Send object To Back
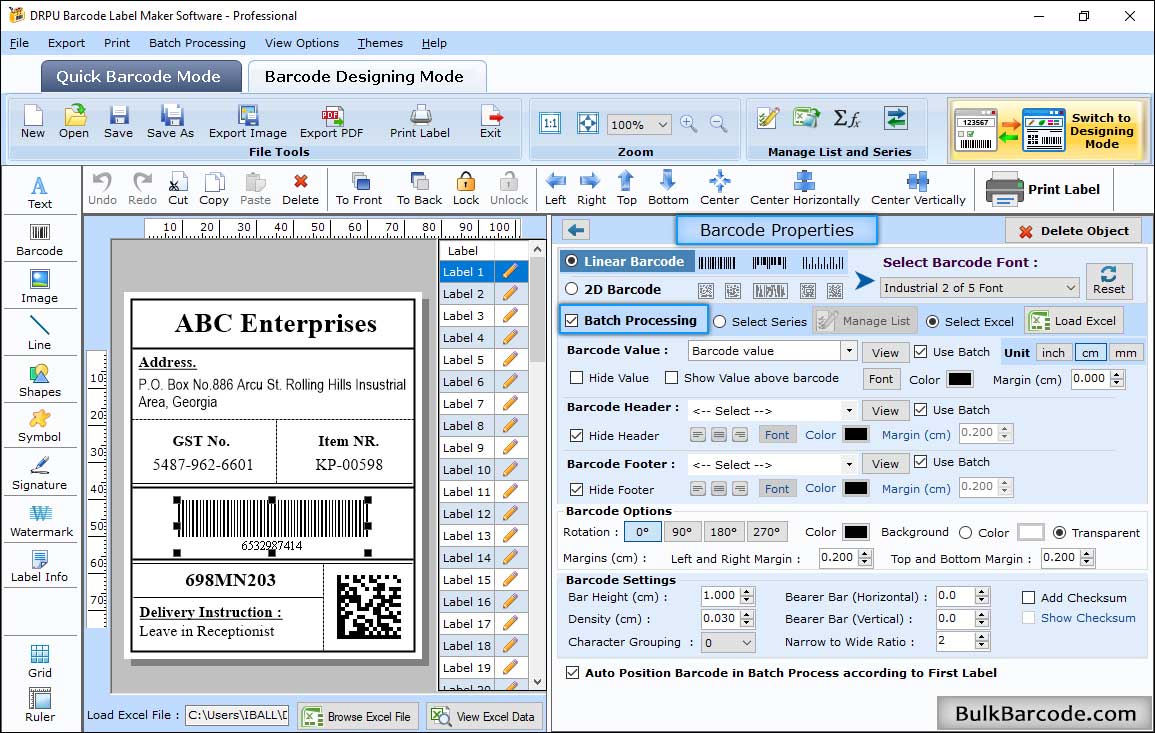This screenshot has height=733, width=1155. coord(419,189)
